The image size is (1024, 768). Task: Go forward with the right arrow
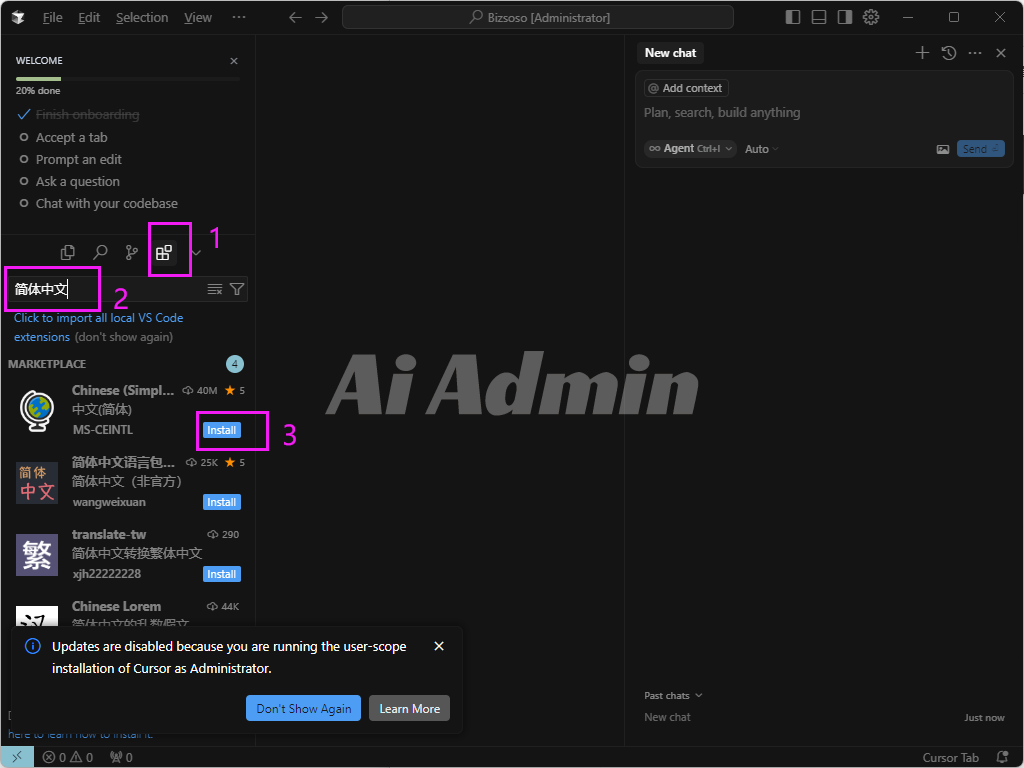coord(322,18)
